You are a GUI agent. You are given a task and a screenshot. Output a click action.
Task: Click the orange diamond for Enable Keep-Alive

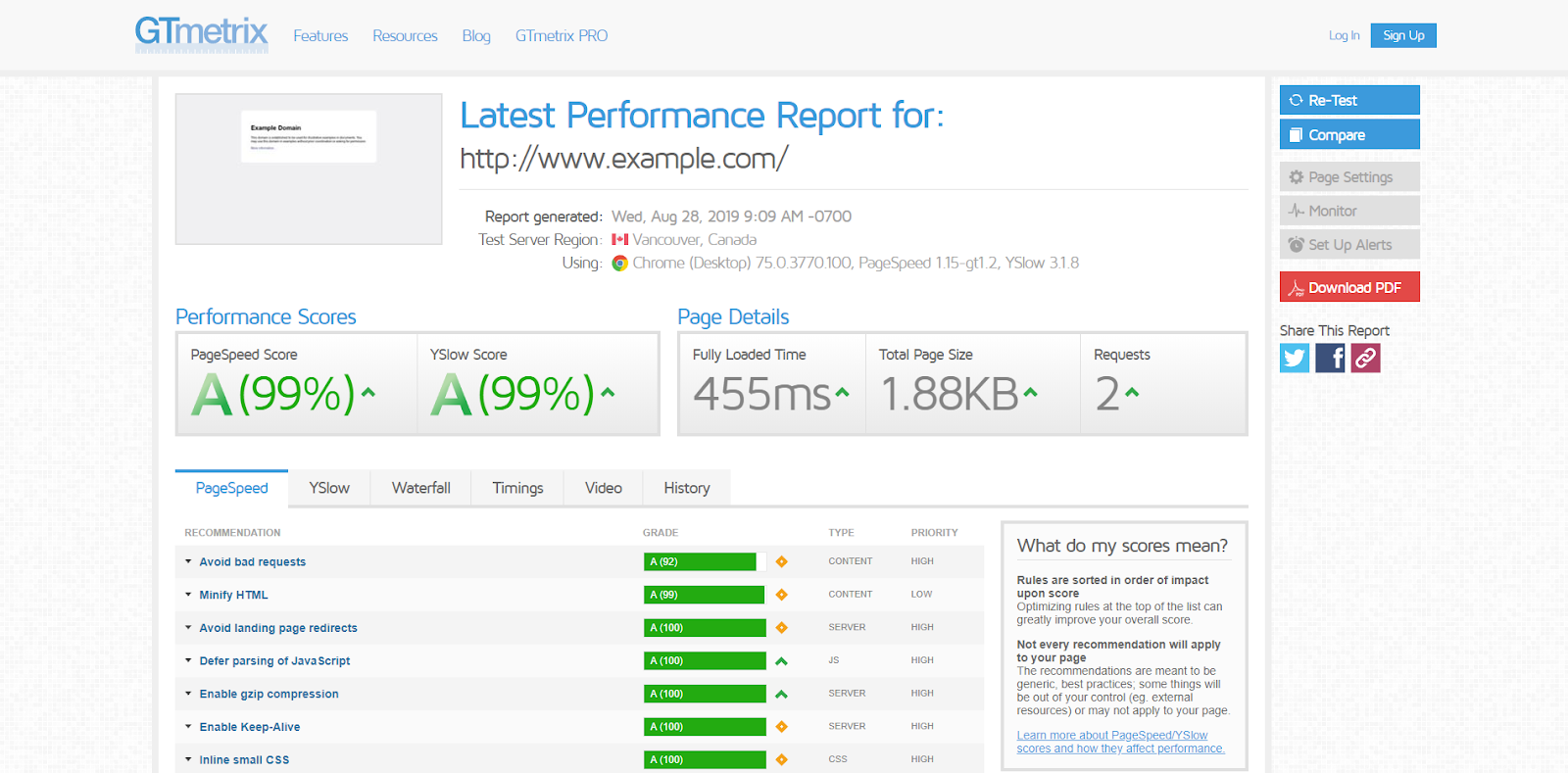(x=781, y=727)
